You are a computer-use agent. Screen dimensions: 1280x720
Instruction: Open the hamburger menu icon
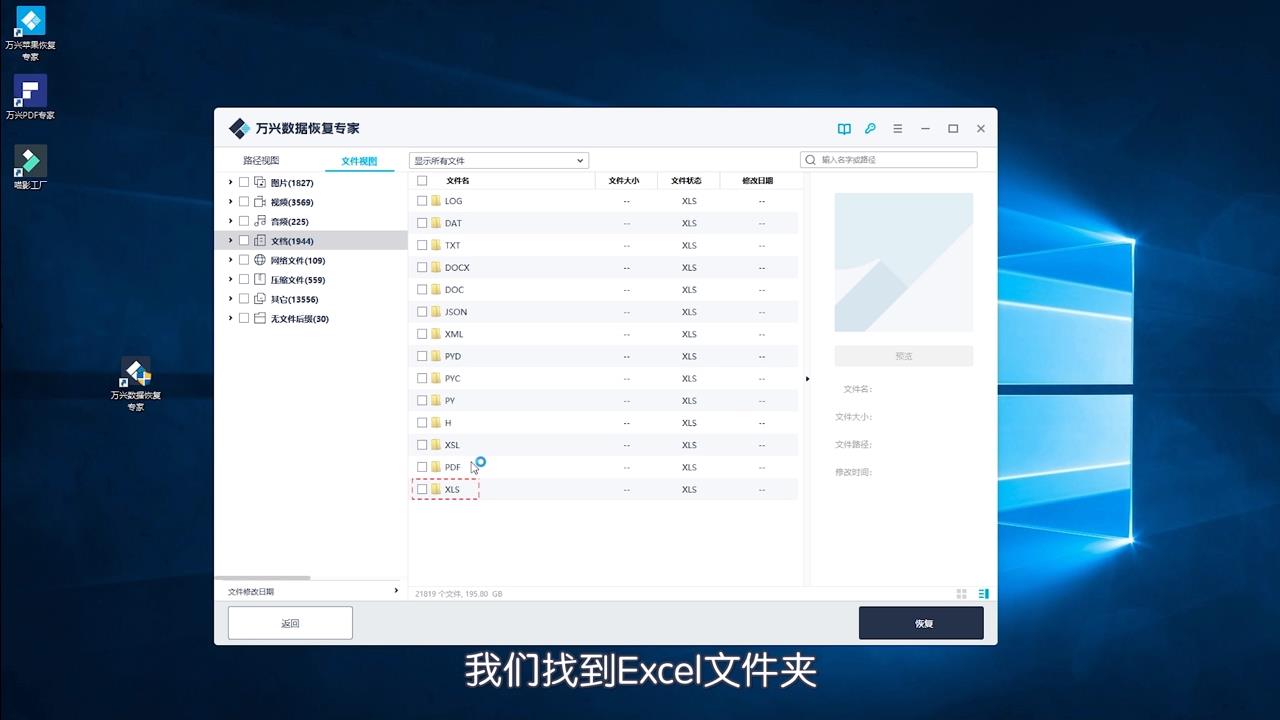tap(898, 129)
